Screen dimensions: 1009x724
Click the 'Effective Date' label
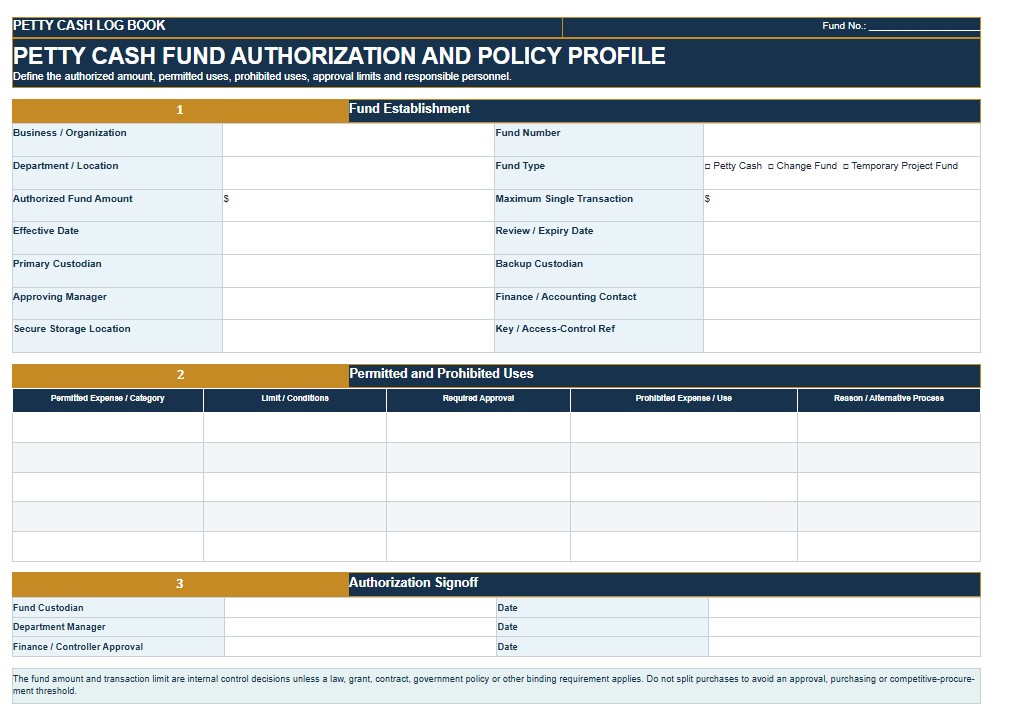(x=46, y=231)
